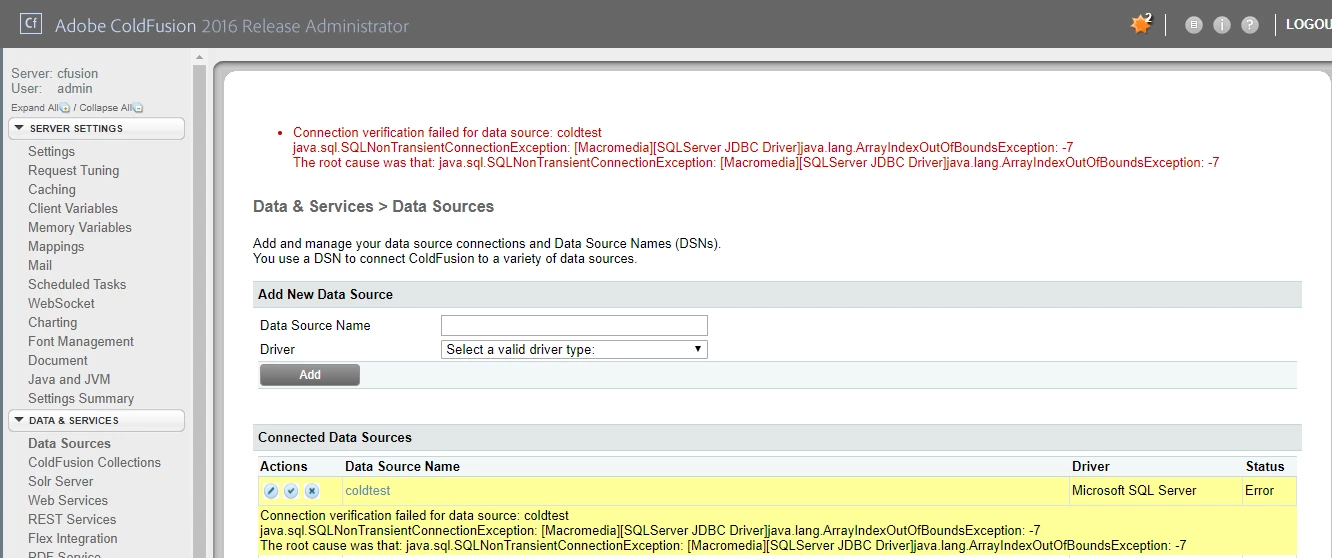
Task: Open Request Tuning page
Action: click(x=73, y=171)
